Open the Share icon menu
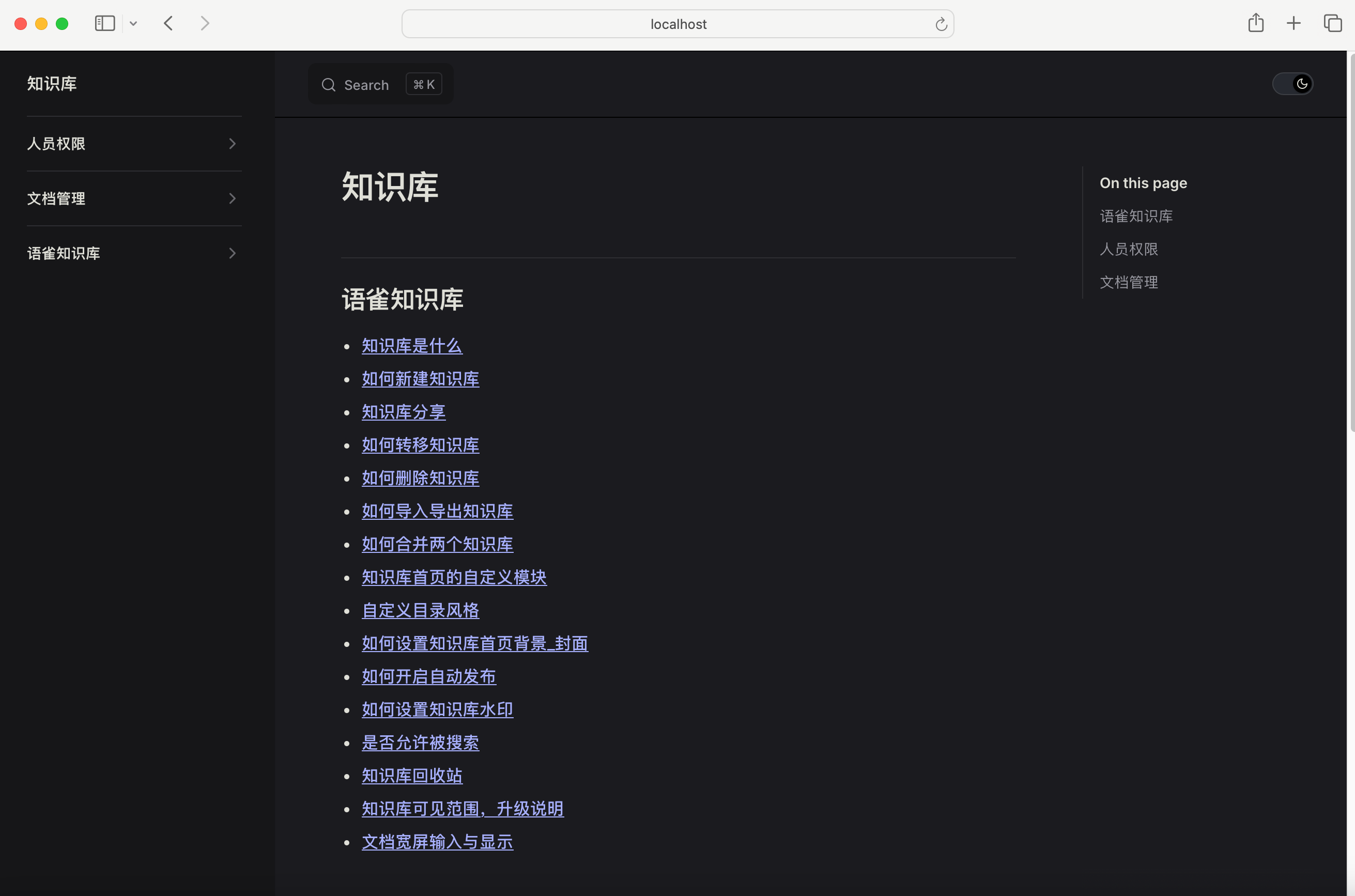Viewport: 1355px width, 896px height. pos(1256,23)
